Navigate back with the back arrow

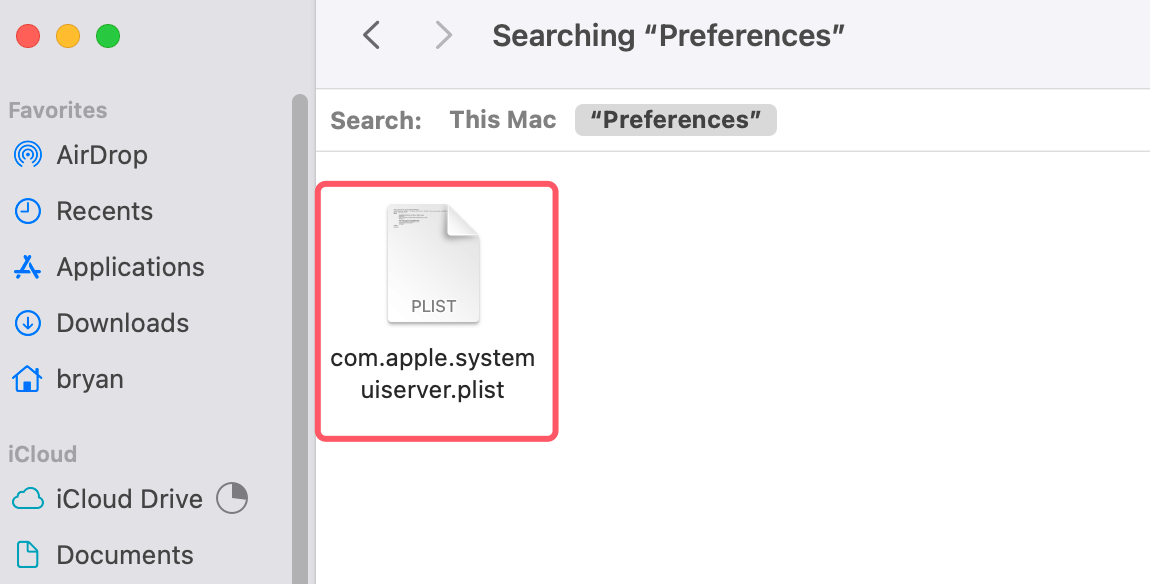click(371, 35)
